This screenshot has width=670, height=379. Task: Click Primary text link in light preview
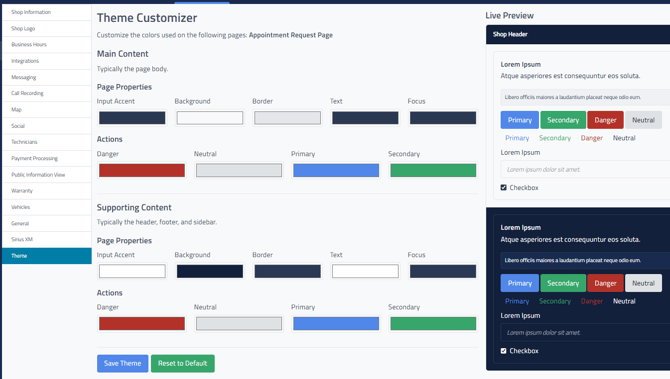point(517,138)
